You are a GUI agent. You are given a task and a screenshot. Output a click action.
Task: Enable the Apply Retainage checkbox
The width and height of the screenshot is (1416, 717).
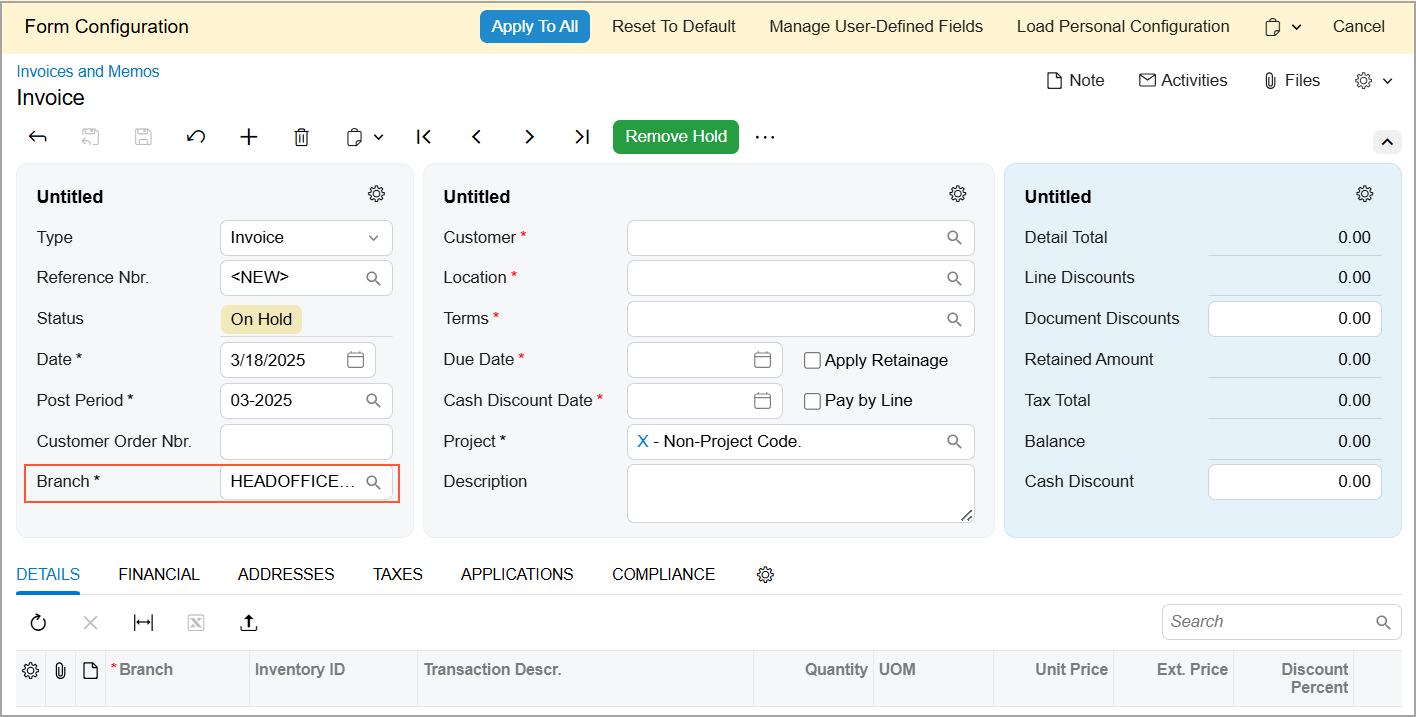click(x=813, y=360)
